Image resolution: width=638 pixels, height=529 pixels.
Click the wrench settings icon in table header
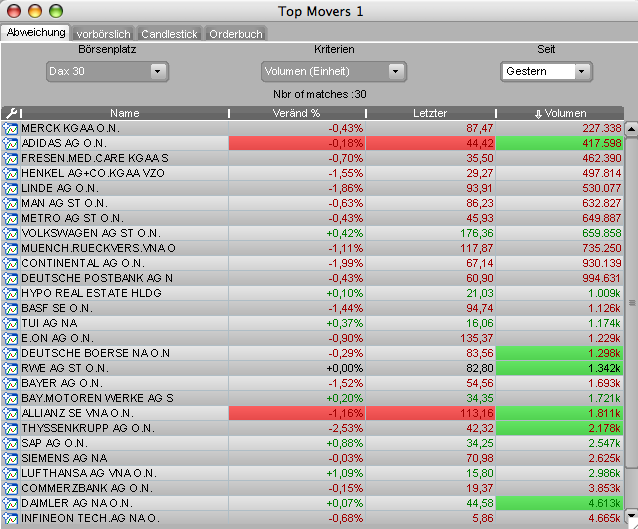[12, 113]
